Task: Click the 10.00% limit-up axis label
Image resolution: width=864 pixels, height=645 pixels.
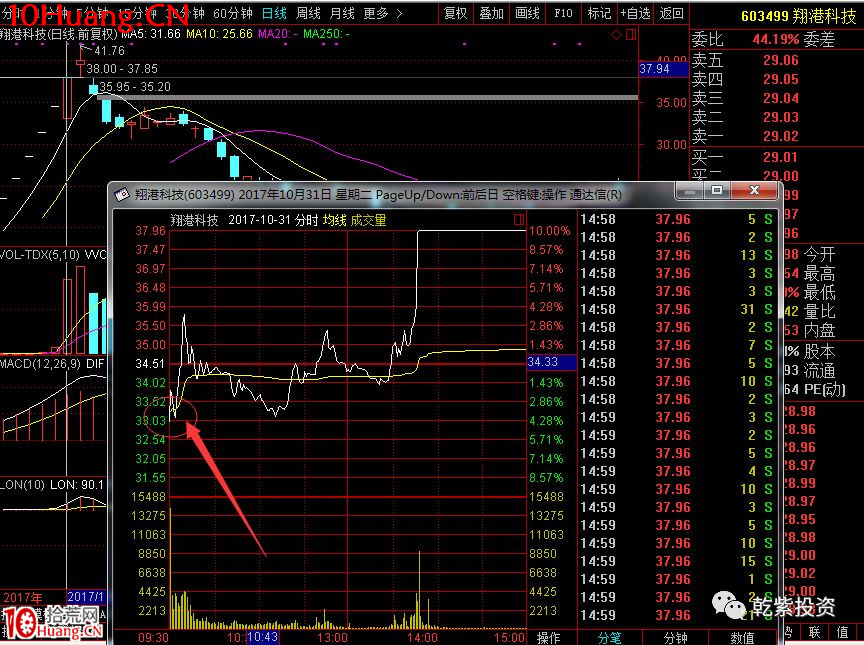Action: pos(549,231)
